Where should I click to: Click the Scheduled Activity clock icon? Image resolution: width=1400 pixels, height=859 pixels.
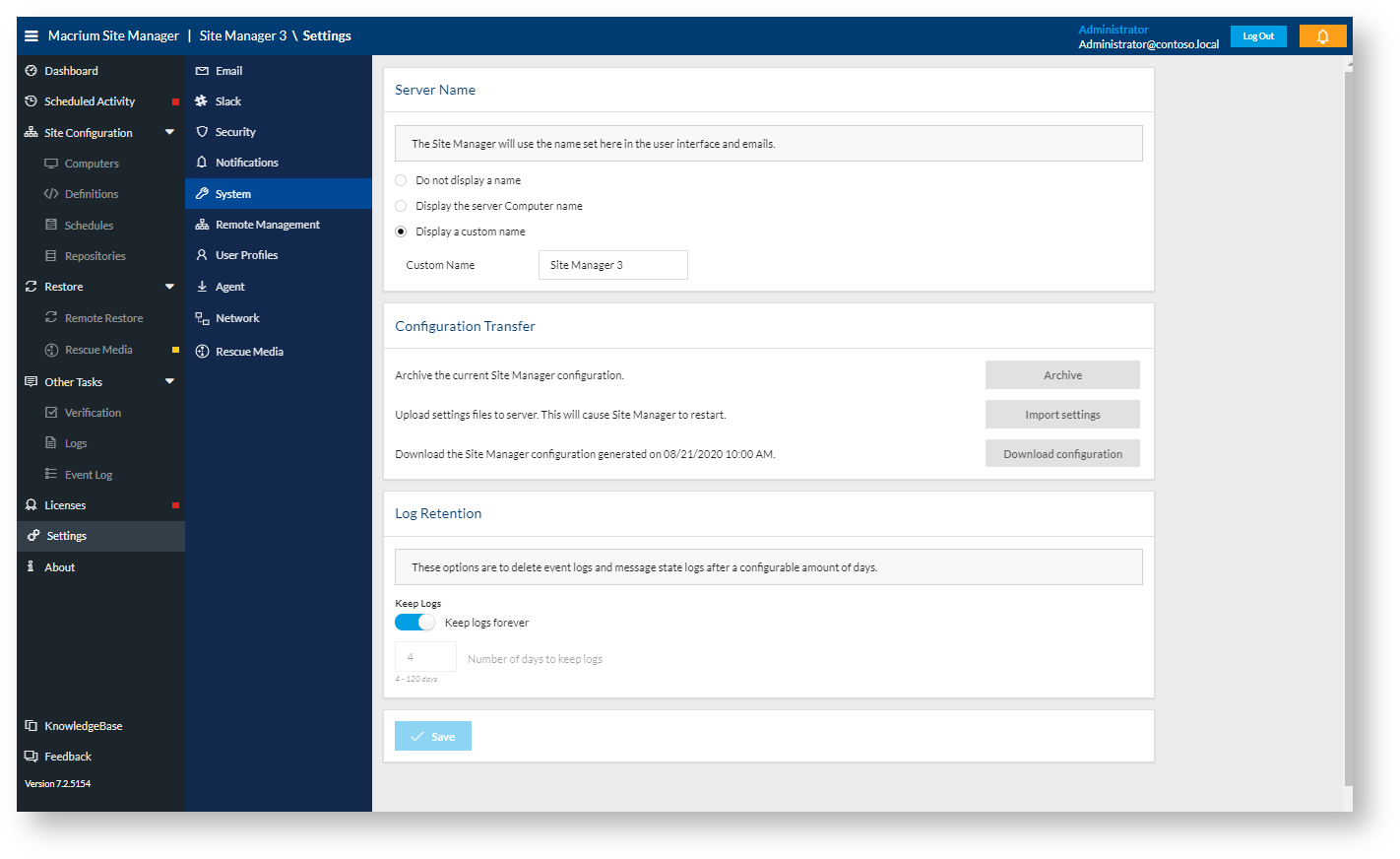pos(32,101)
